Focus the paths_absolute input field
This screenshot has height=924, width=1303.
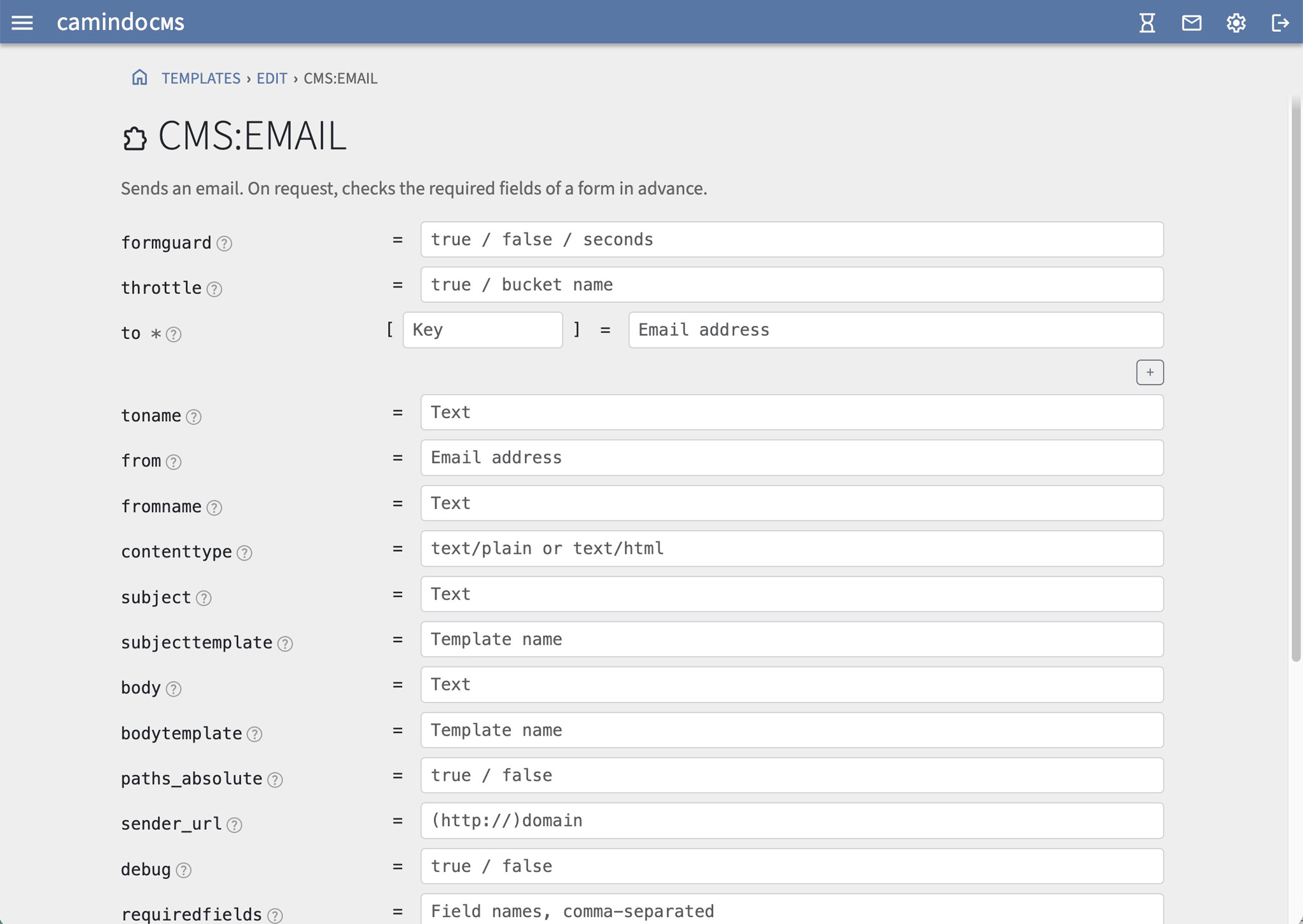(x=792, y=775)
